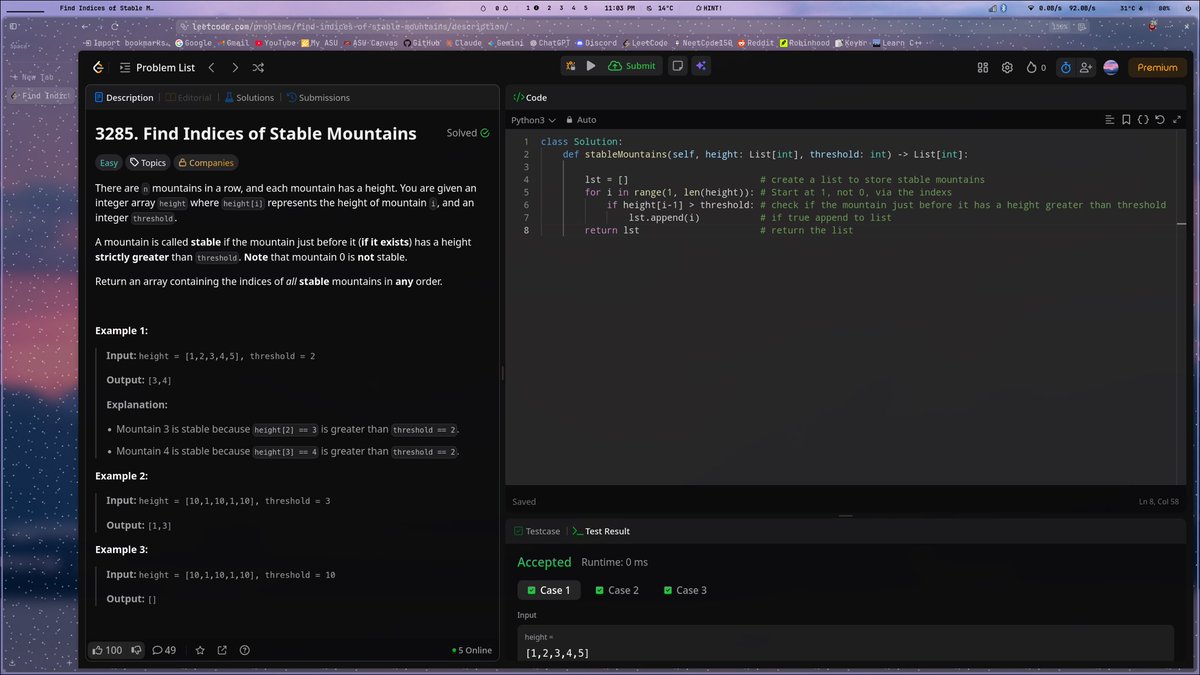This screenshot has width=1200, height=675.
Task: Click the LeetCode logo icon
Action: 98,67
